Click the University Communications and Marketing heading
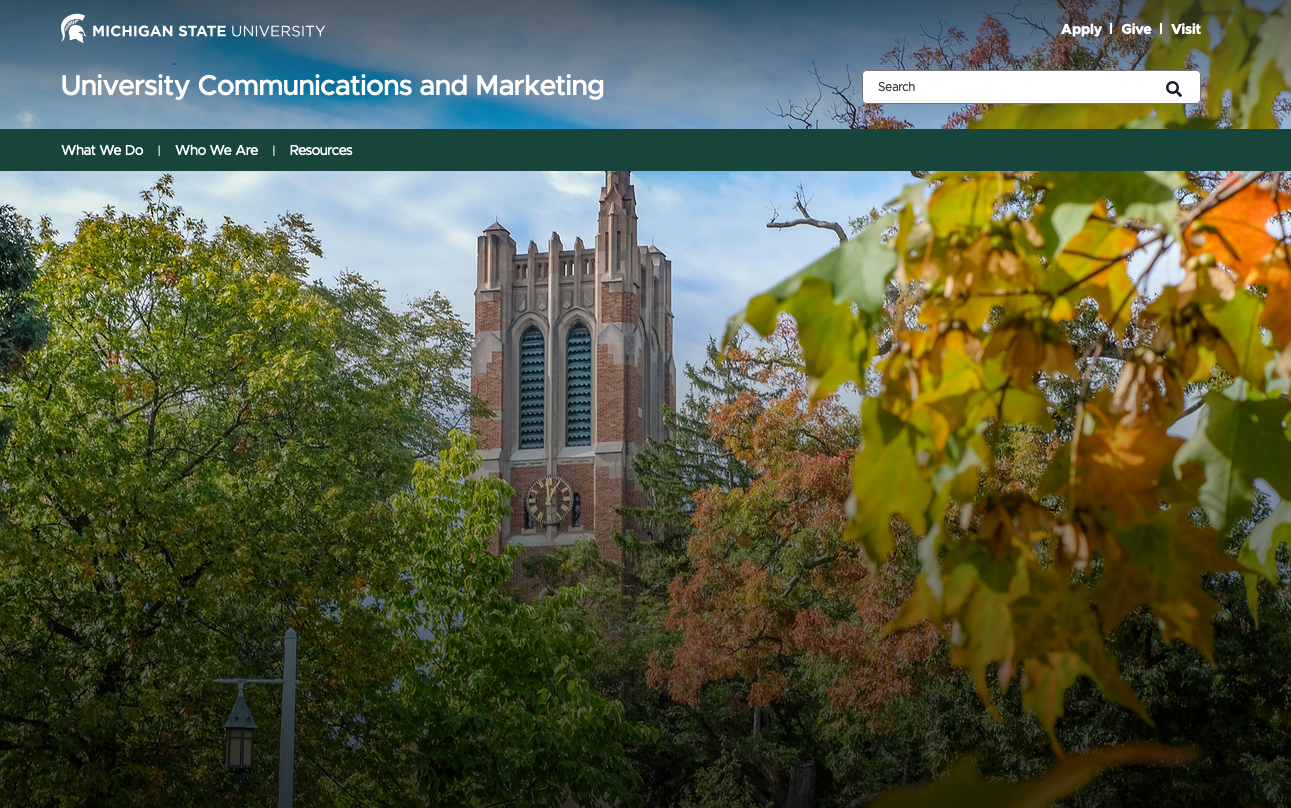This screenshot has height=808, width=1291. click(x=332, y=86)
